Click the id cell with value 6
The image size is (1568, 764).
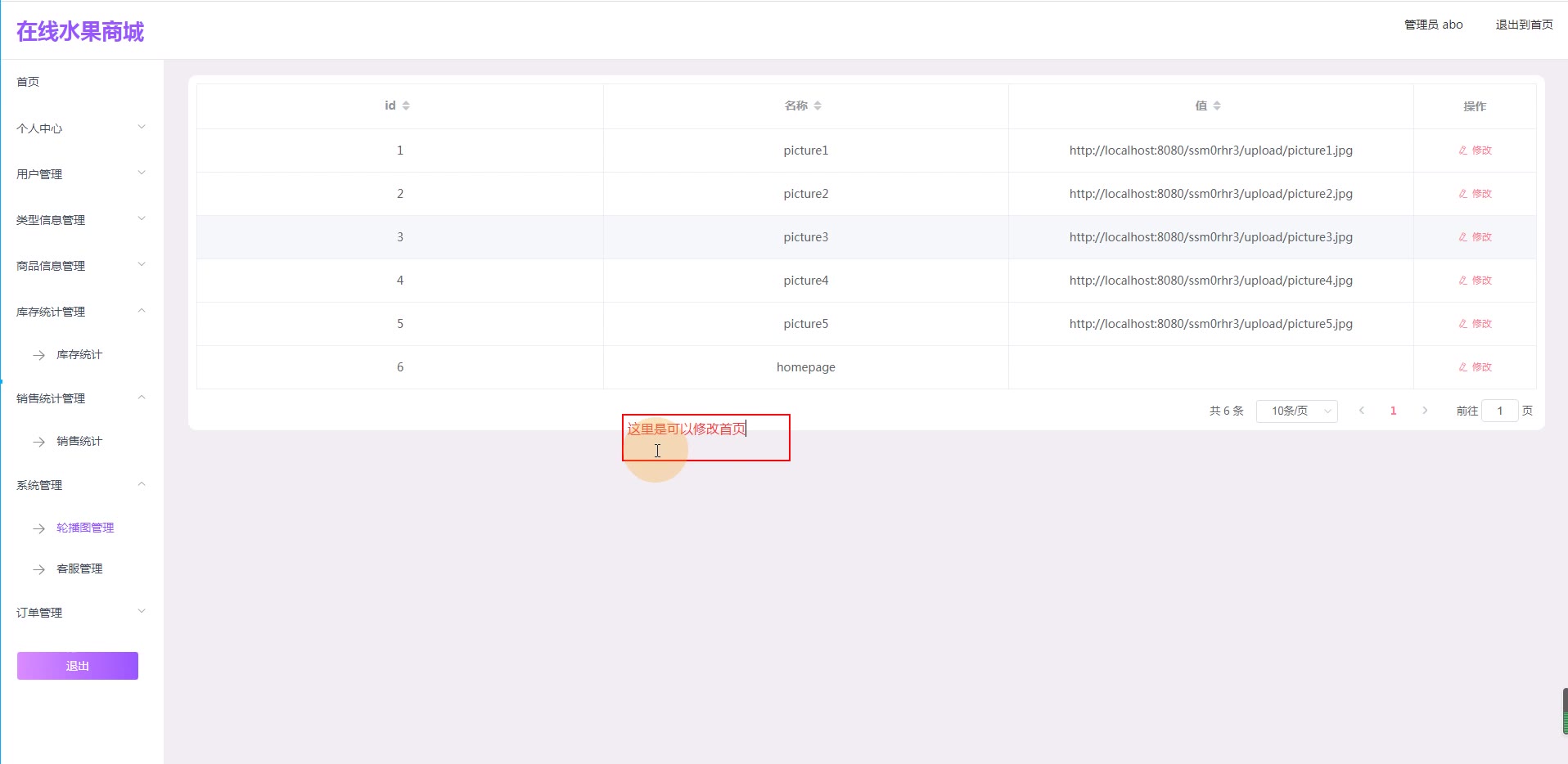tap(400, 367)
